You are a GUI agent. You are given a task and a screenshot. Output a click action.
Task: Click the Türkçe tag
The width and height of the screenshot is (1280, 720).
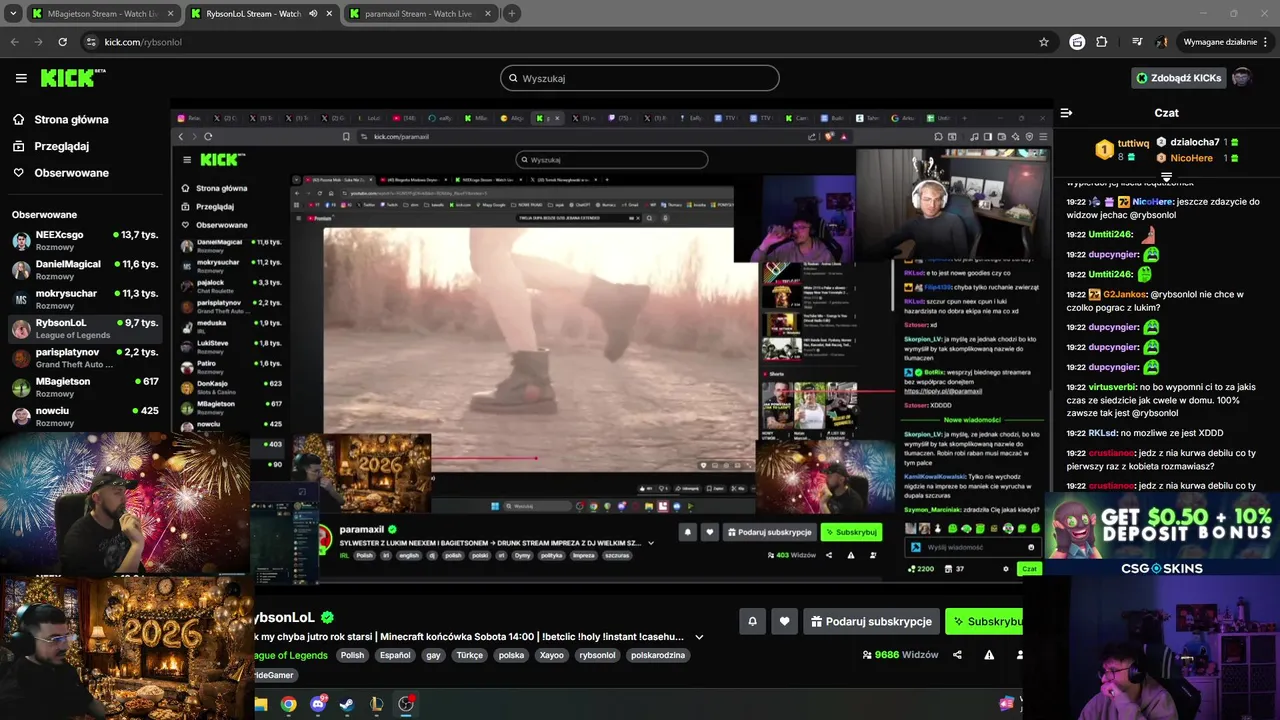click(469, 655)
